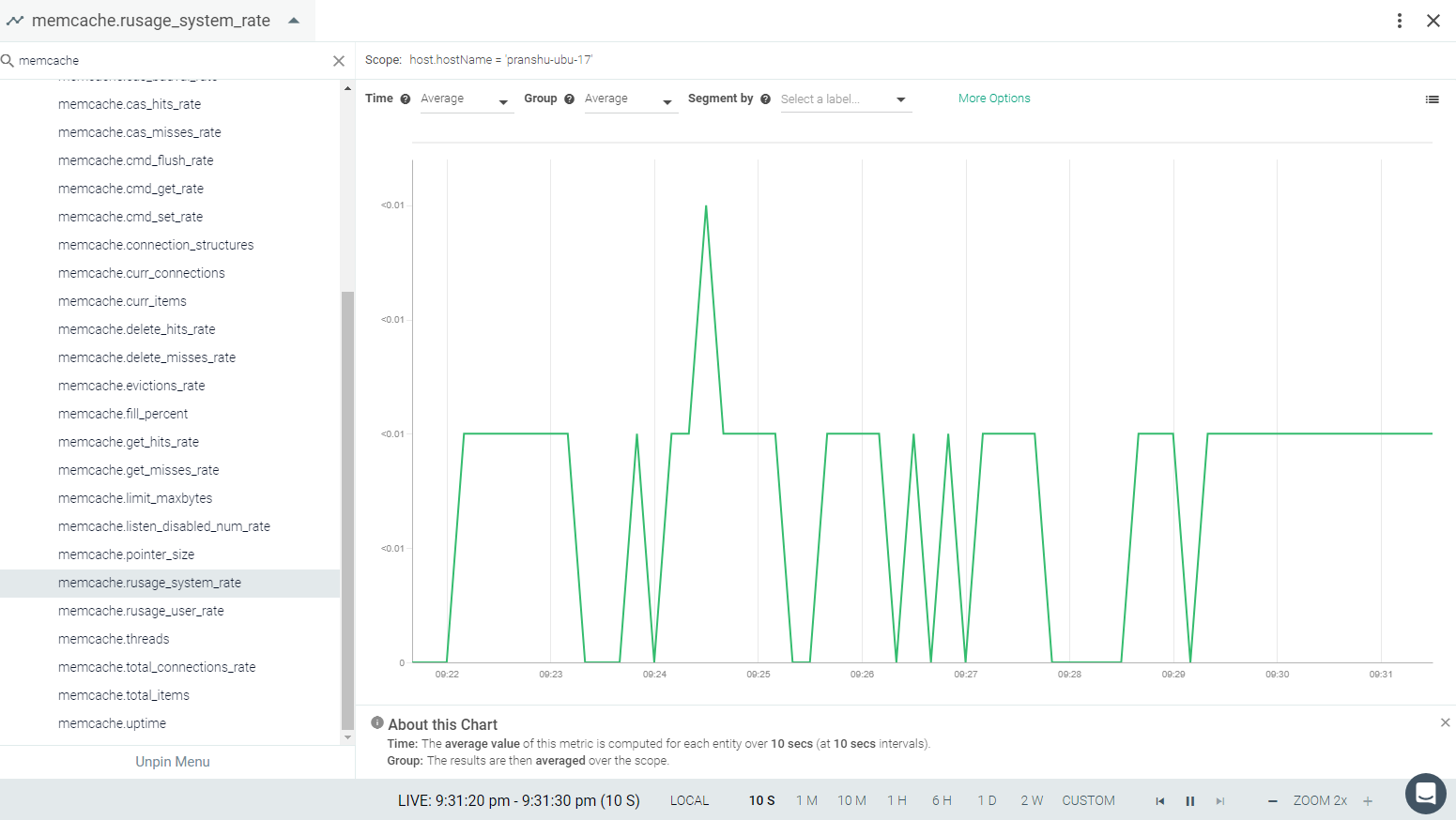Expand the metric title dropdown arrow

click(294, 21)
